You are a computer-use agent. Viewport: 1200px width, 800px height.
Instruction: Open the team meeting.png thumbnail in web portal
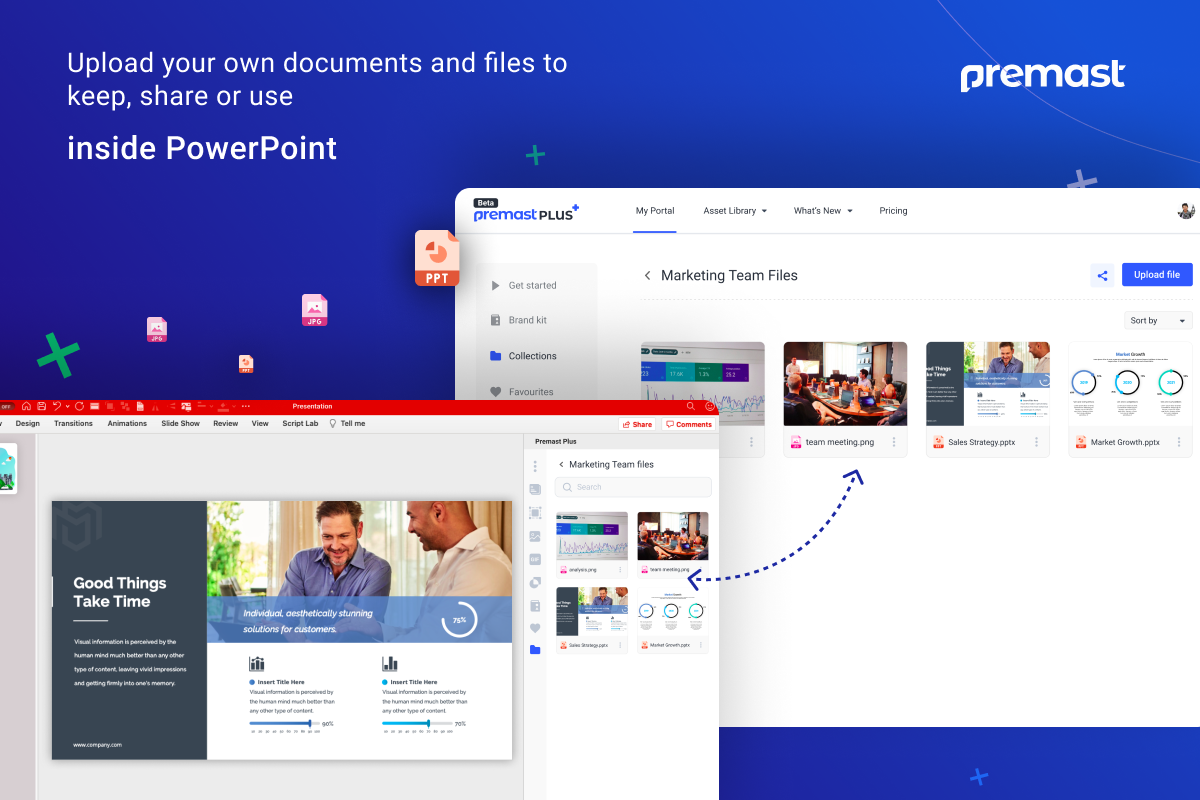pos(845,384)
